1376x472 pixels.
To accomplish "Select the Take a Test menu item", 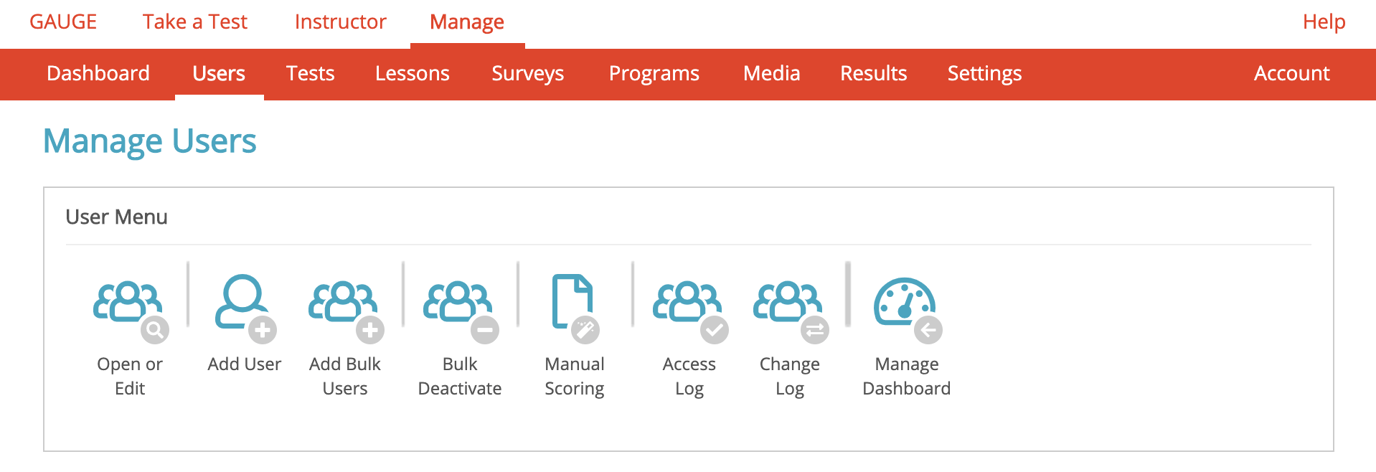I will point(195,22).
